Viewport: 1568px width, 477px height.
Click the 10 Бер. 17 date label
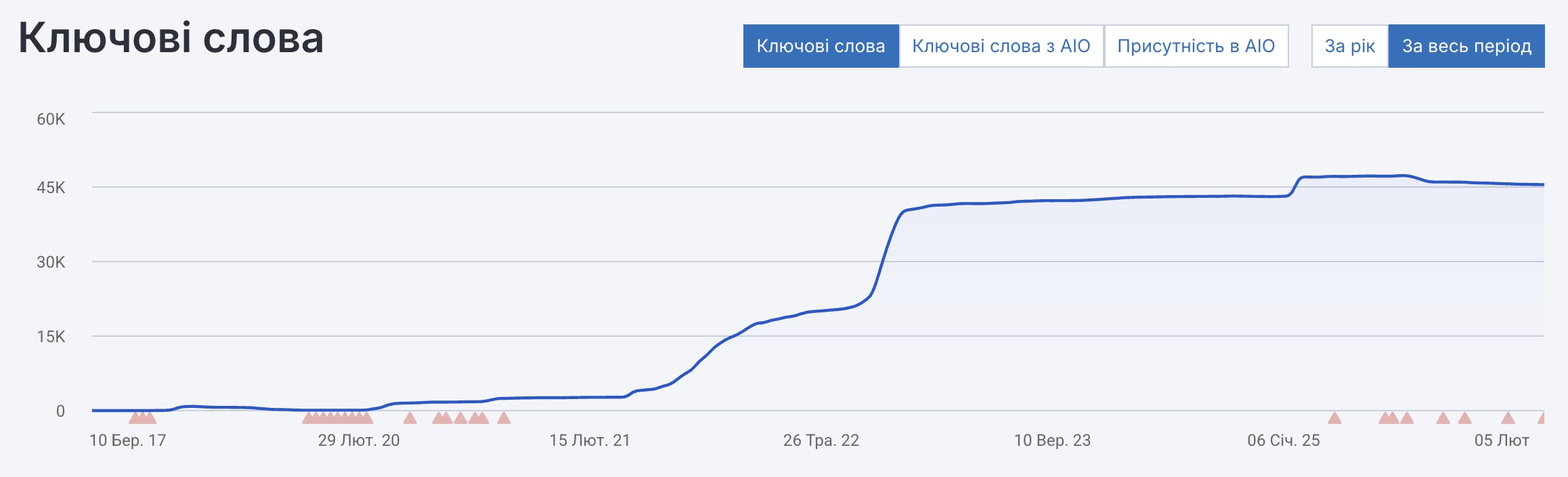pyautogui.click(x=128, y=440)
